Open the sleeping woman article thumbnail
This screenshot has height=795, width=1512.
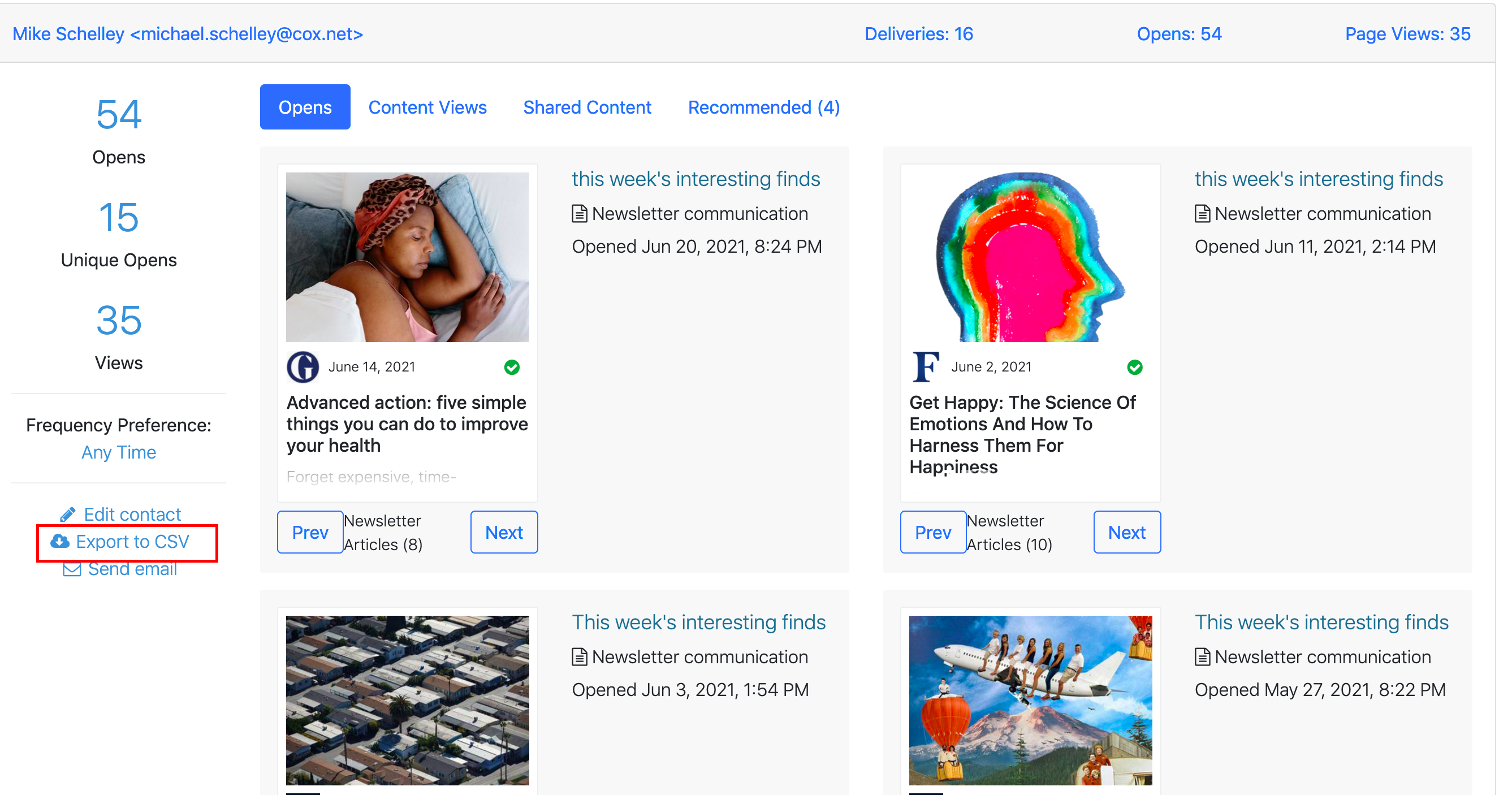(407, 257)
